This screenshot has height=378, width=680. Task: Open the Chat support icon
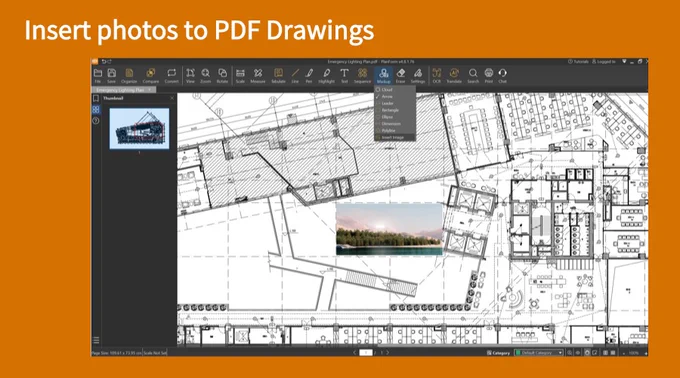[503, 75]
